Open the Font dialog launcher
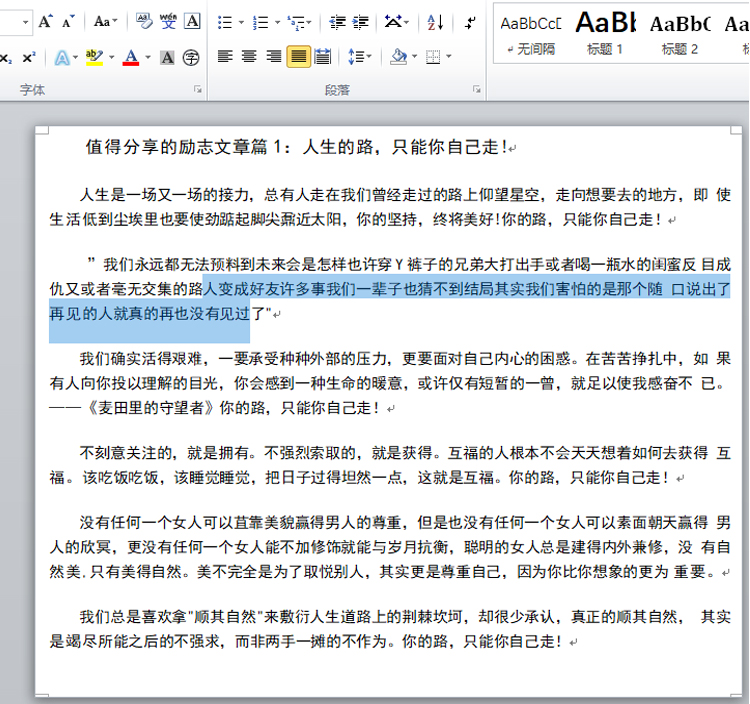Screen dimensions: 750x704 [198, 89]
